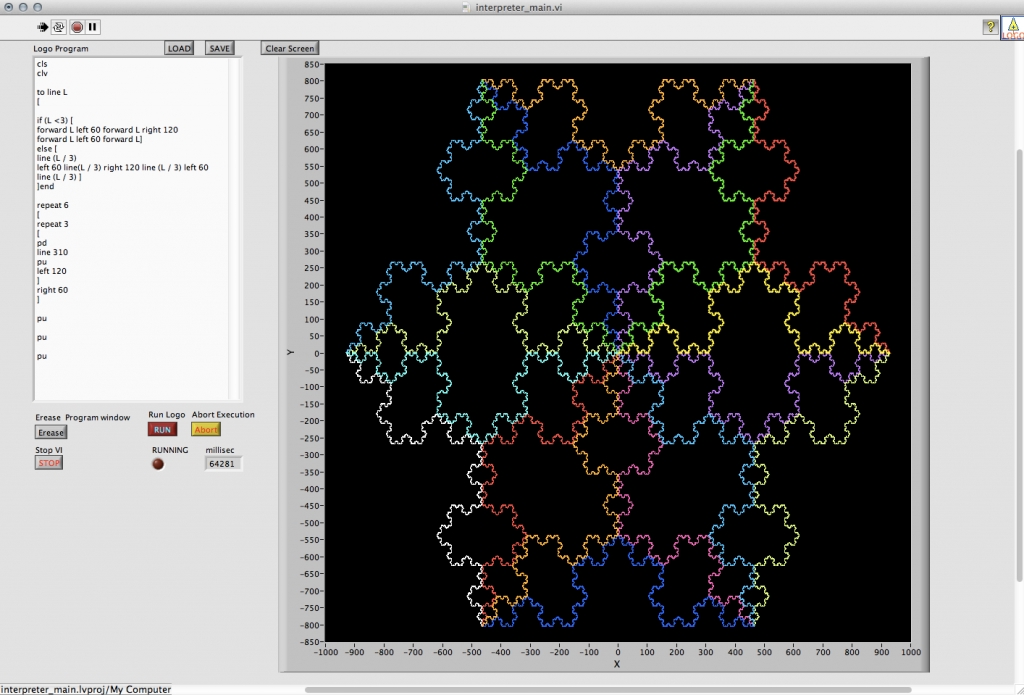1024x695 pixels.
Task: Pause the VI with the toolbar pause icon
Action: pyautogui.click(x=93, y=27)
